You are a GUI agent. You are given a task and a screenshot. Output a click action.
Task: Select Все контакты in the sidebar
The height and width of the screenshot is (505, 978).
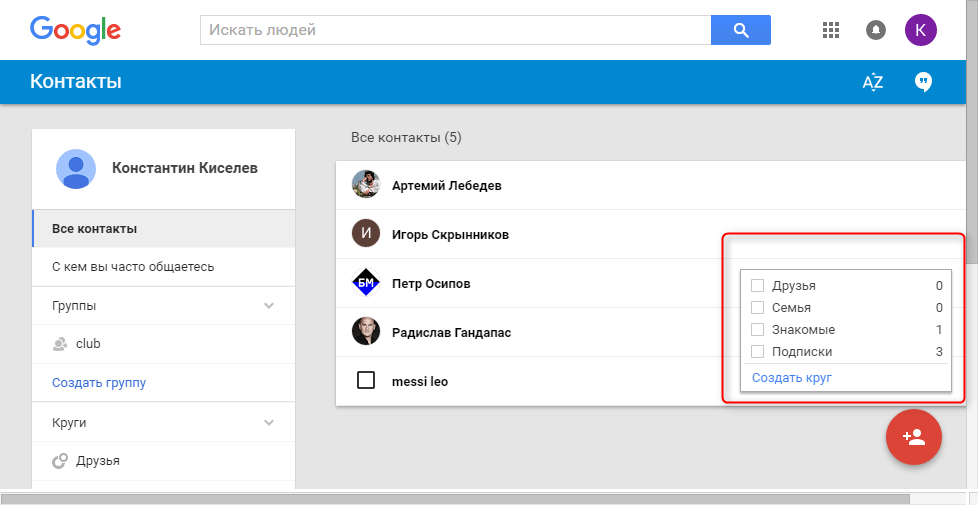(x=95, y=229)
